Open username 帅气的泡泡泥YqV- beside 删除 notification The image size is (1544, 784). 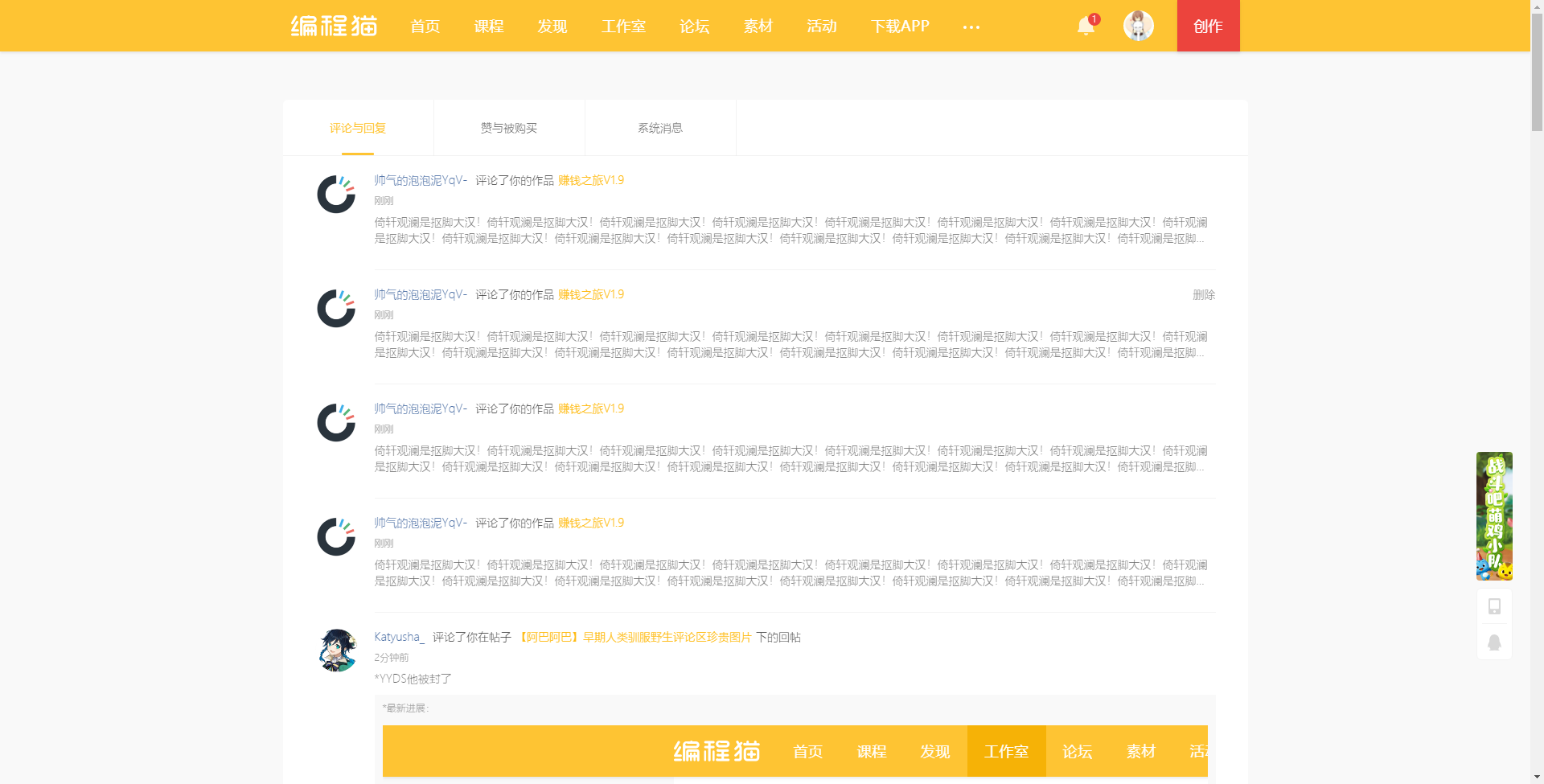pyautogui.click(x=421, y=294)
